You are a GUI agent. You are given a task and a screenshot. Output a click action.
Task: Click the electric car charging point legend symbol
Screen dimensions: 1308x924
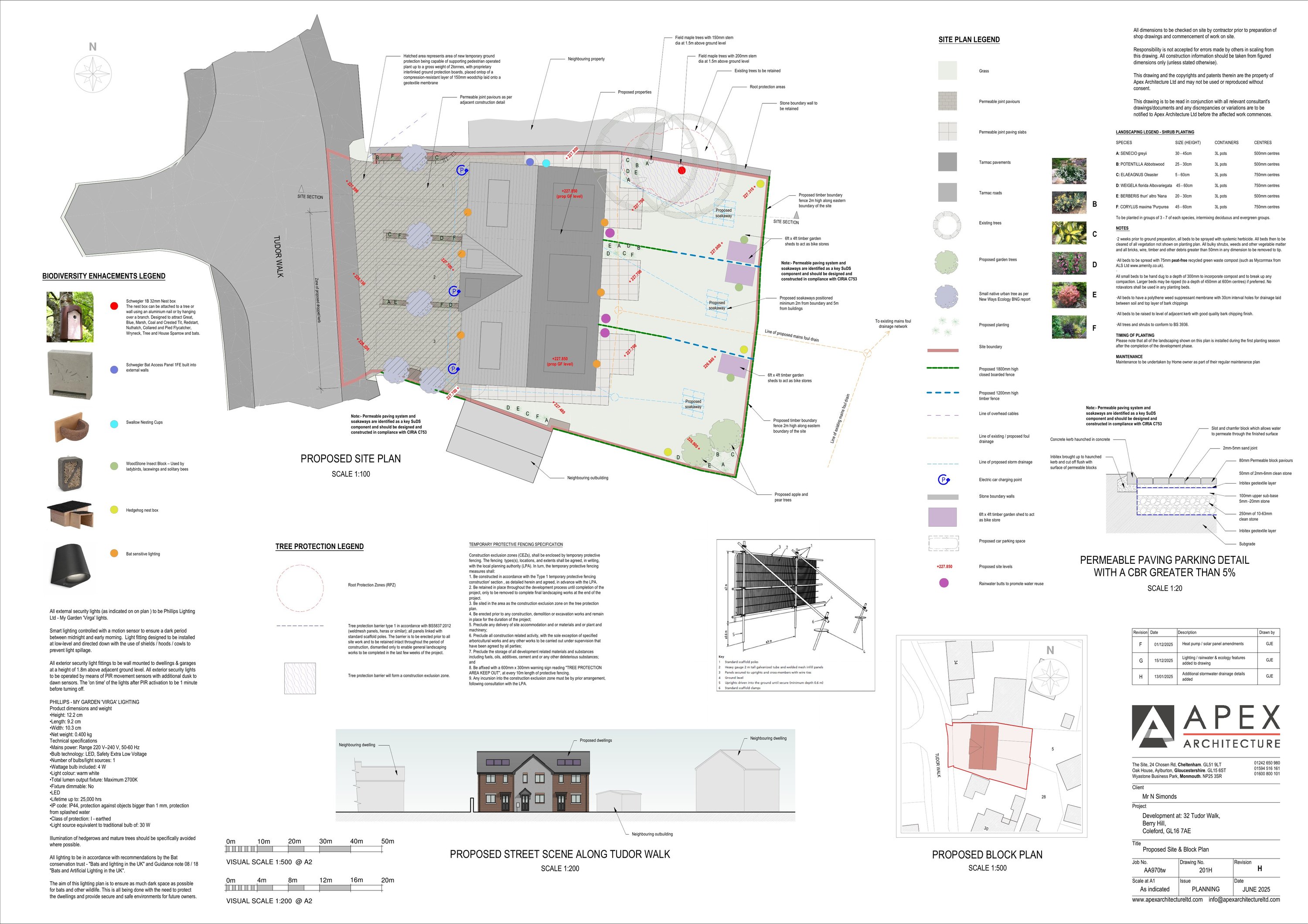point(944,480)
